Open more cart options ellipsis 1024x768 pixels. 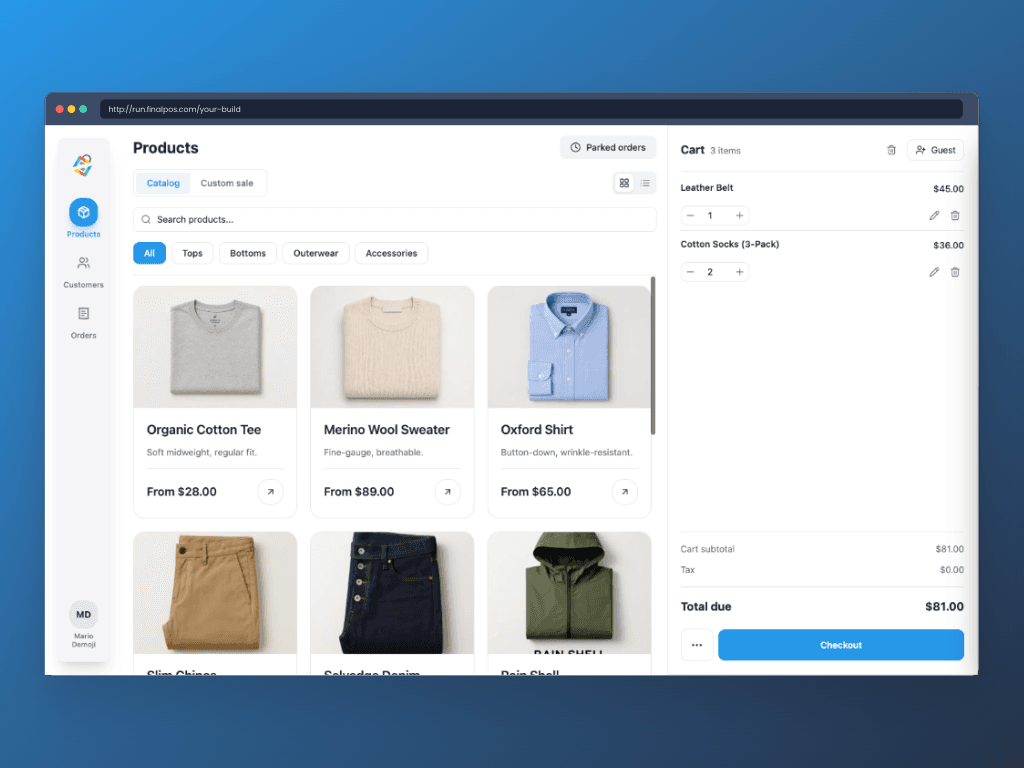[x=697, y=645]
